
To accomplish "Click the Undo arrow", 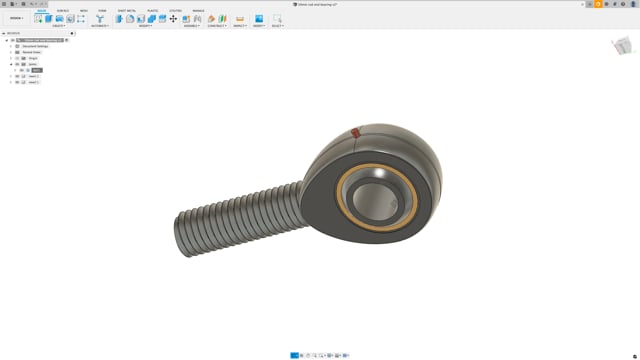I will 32,4.
